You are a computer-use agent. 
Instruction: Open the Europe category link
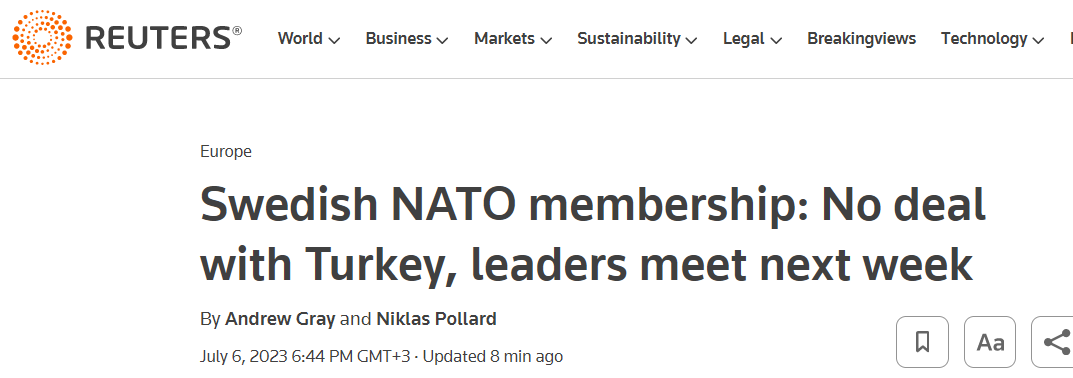click(x=226, y=151)
